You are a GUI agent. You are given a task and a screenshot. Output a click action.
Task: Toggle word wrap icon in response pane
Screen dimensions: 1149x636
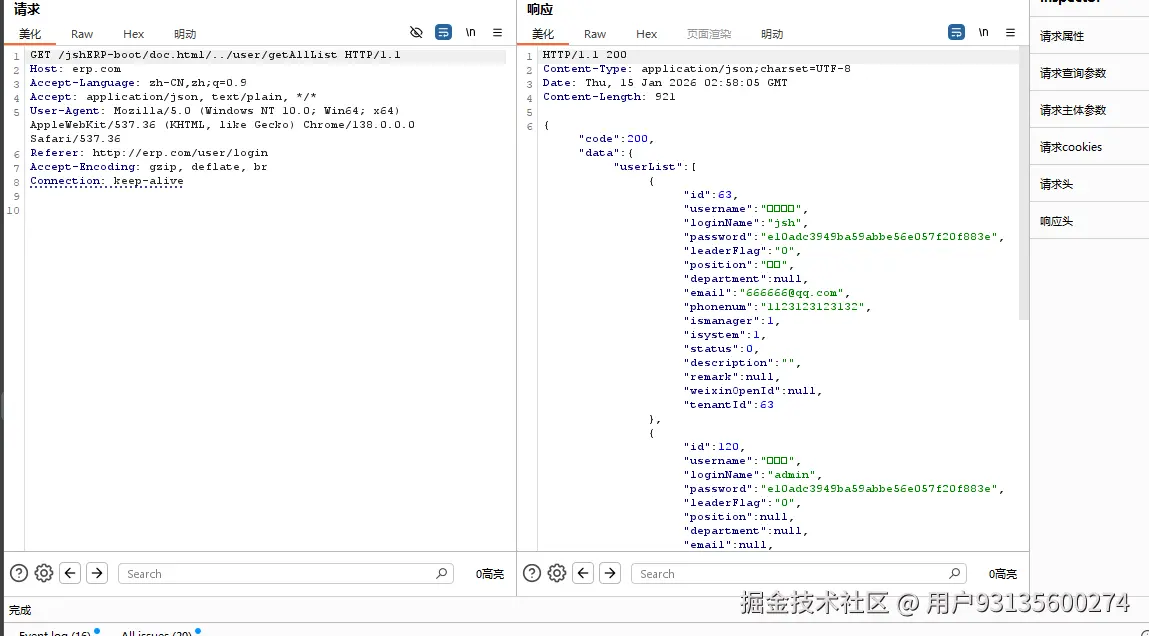[x=956, y=32]
